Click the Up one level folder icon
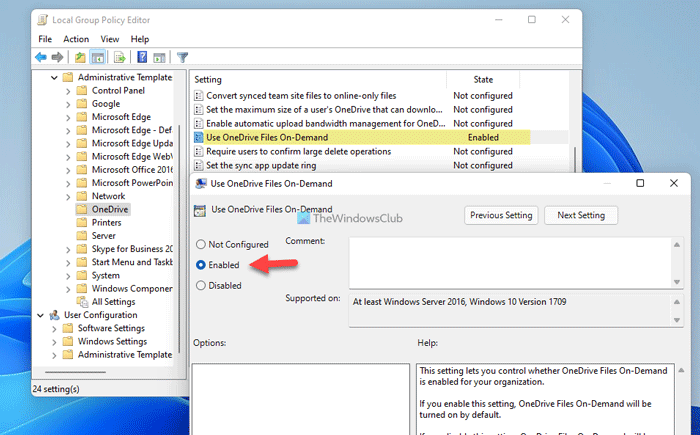 pyautogui.click(x=80, y=57)
